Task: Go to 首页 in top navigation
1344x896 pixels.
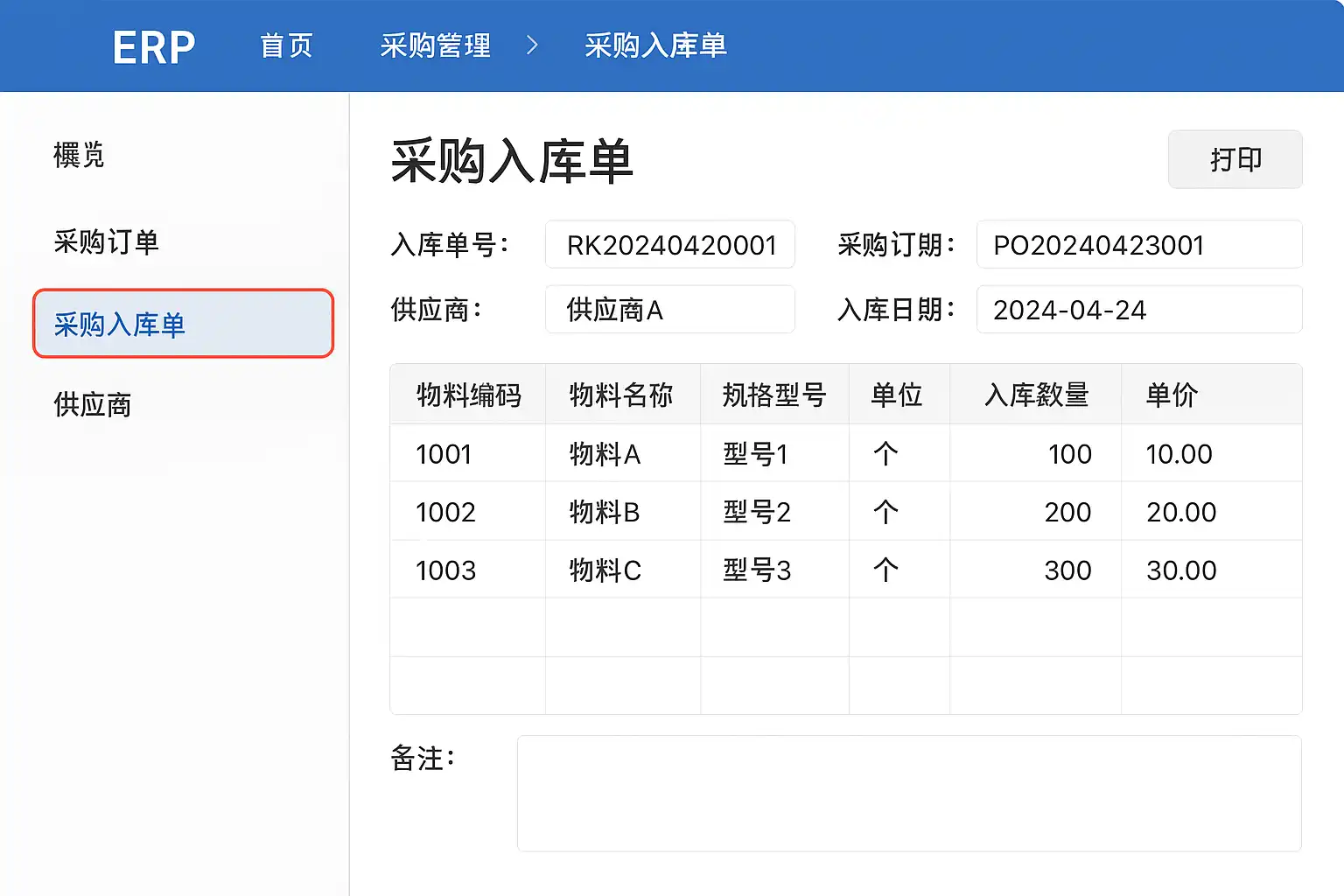Action: [286, 45]
